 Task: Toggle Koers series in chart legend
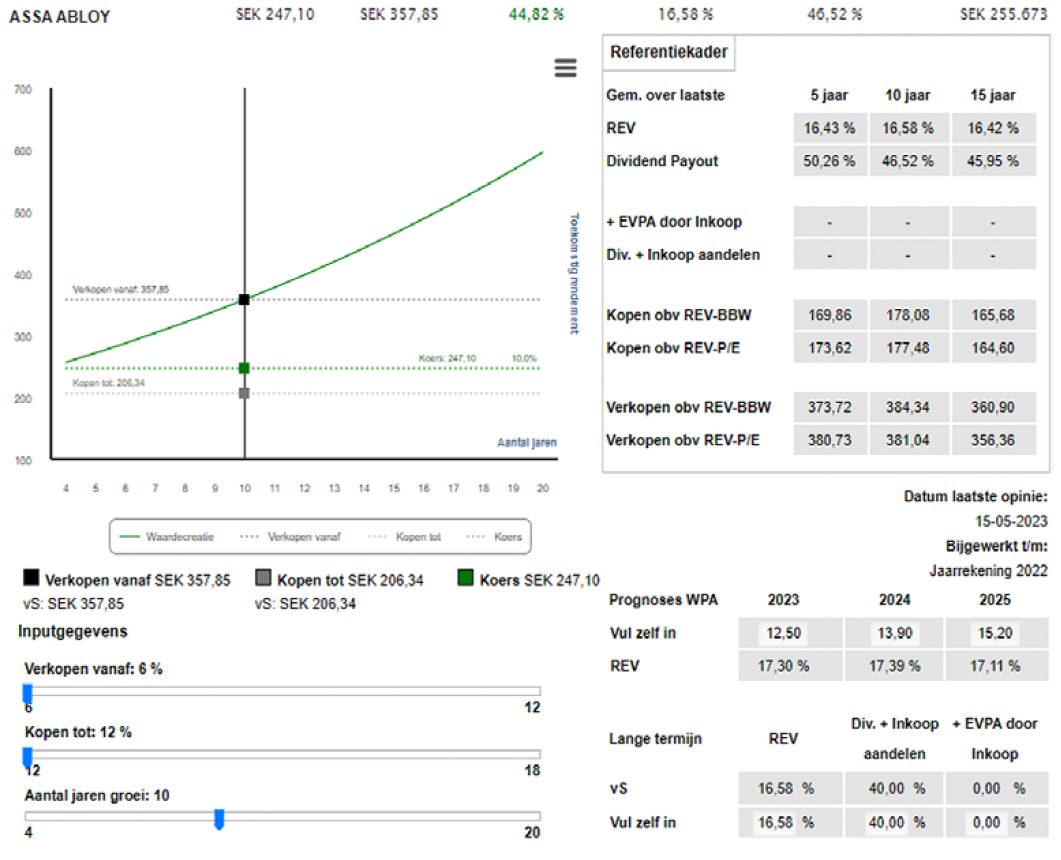click(494, 537)
